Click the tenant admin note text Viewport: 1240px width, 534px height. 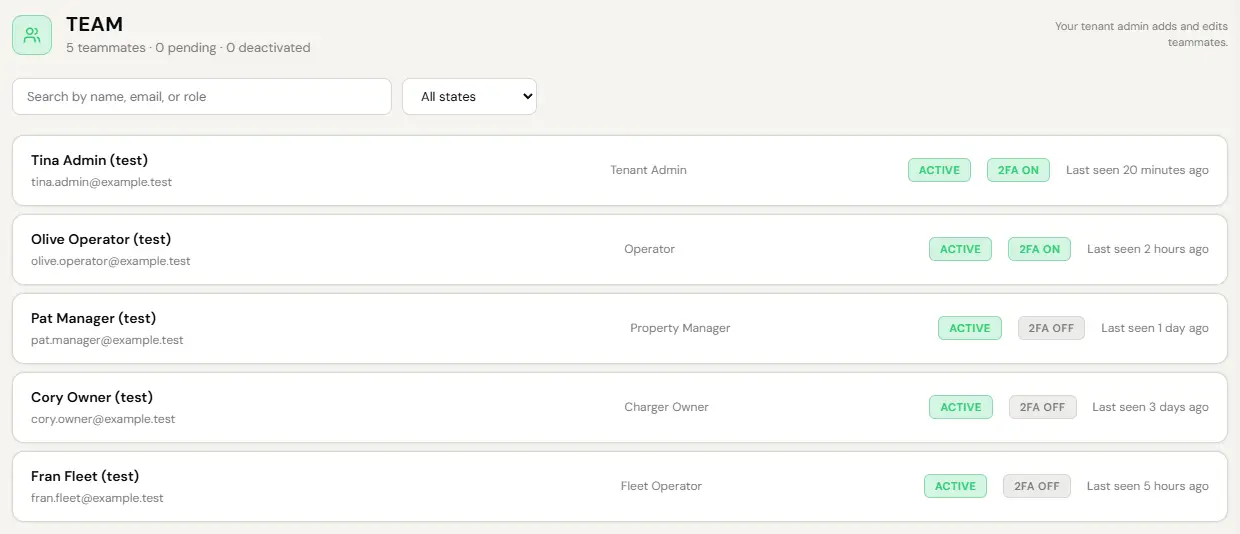[1141, 34]
